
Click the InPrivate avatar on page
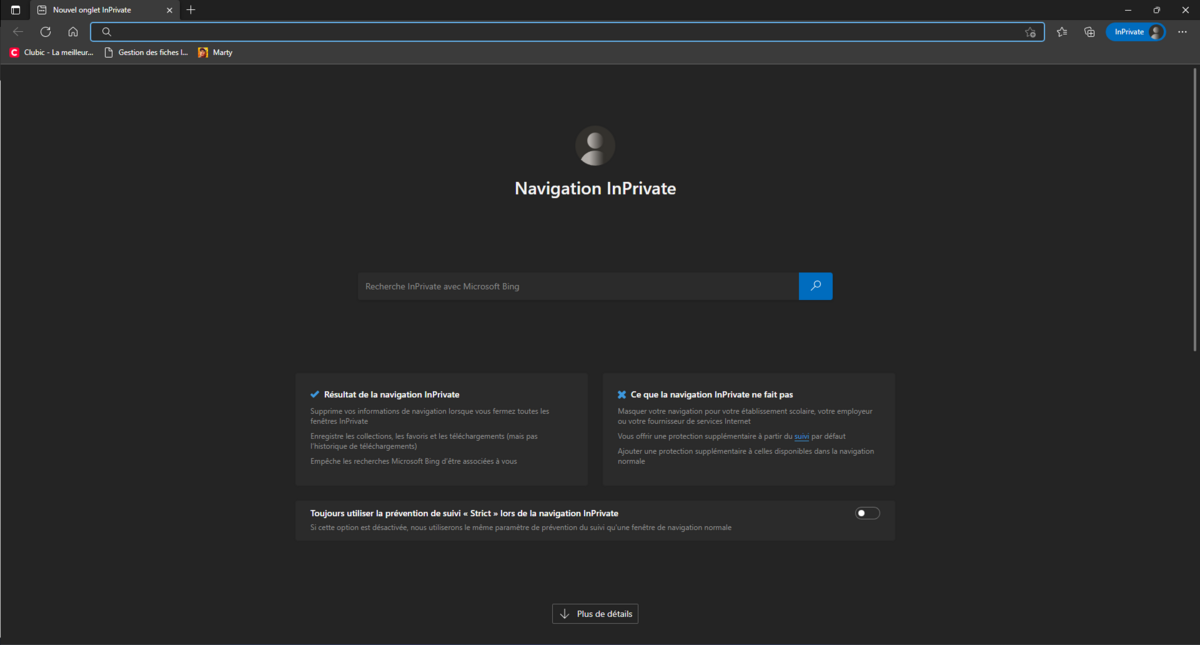tap(595, 146)
